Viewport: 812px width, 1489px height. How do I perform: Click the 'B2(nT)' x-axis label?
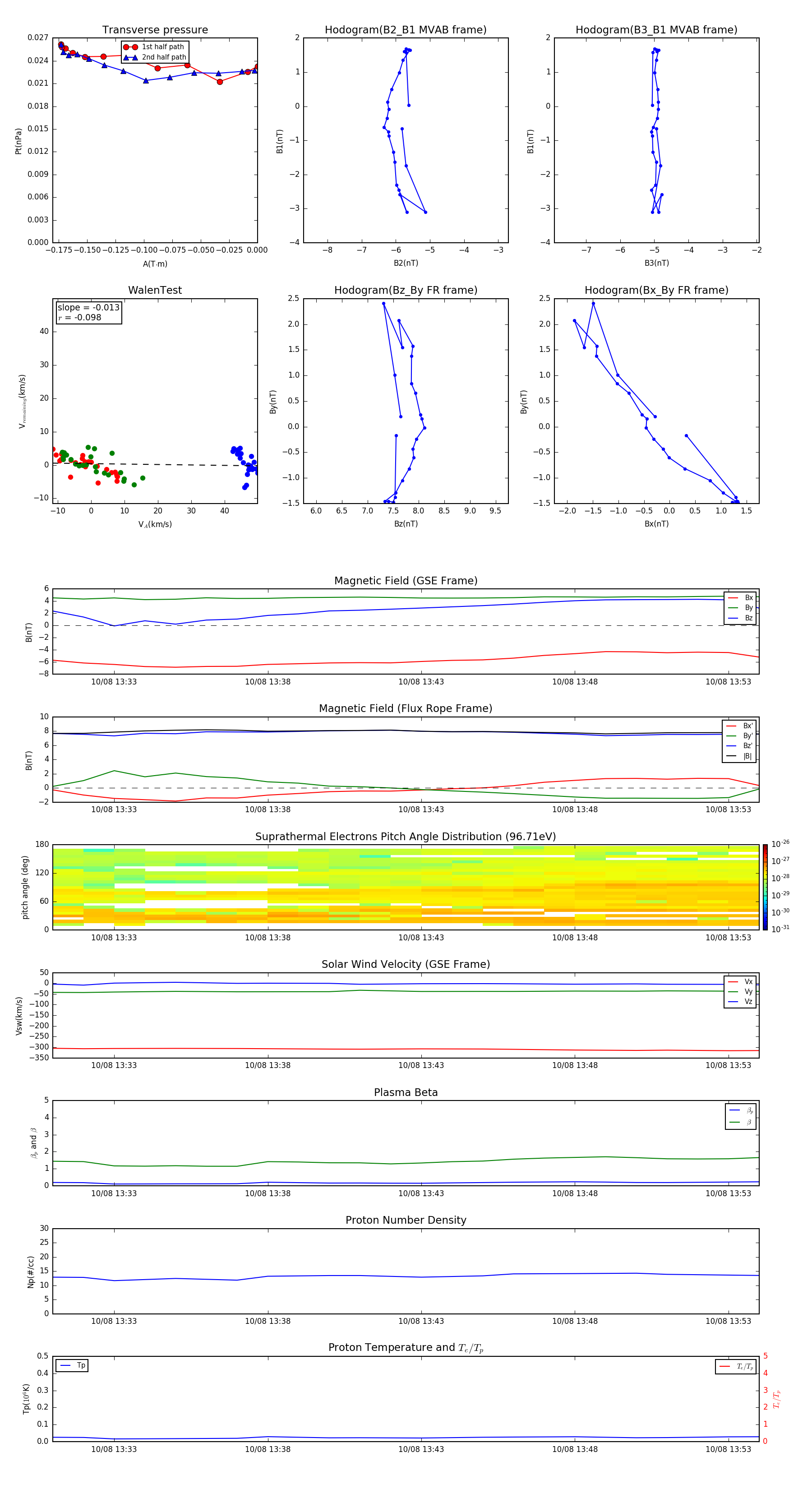click(406, 263)
